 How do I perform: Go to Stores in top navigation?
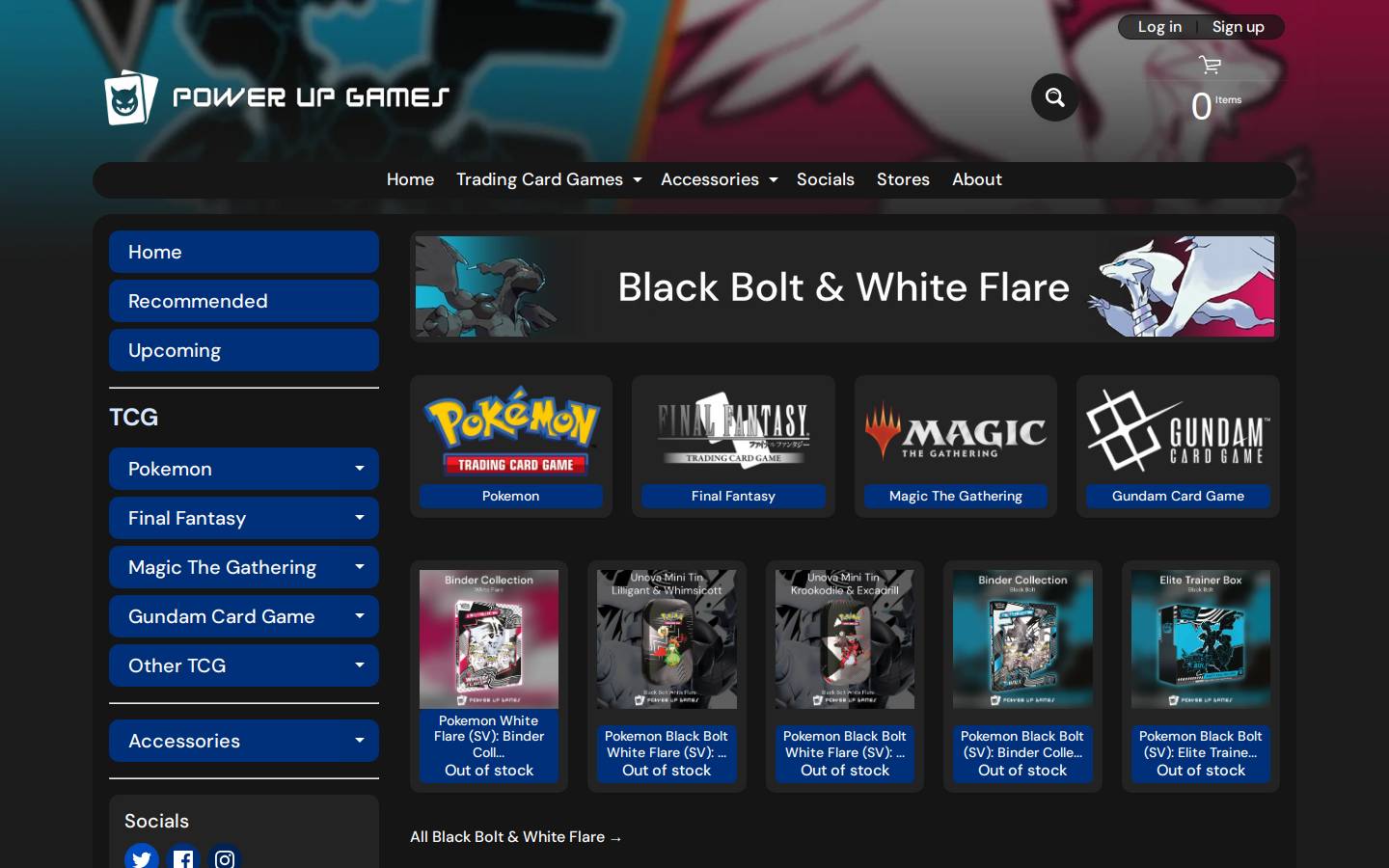[903, 179]
